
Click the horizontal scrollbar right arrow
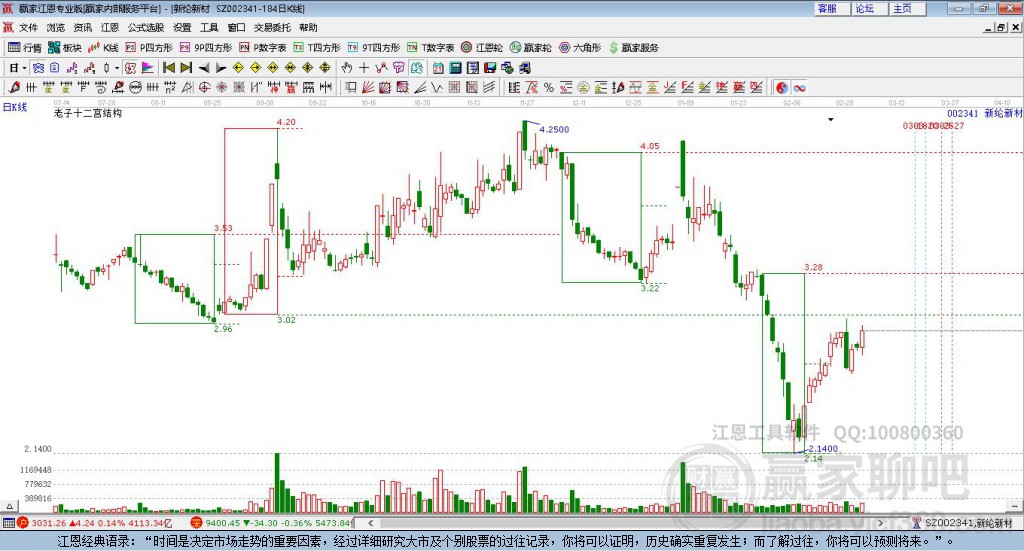(x=880, y=523)
